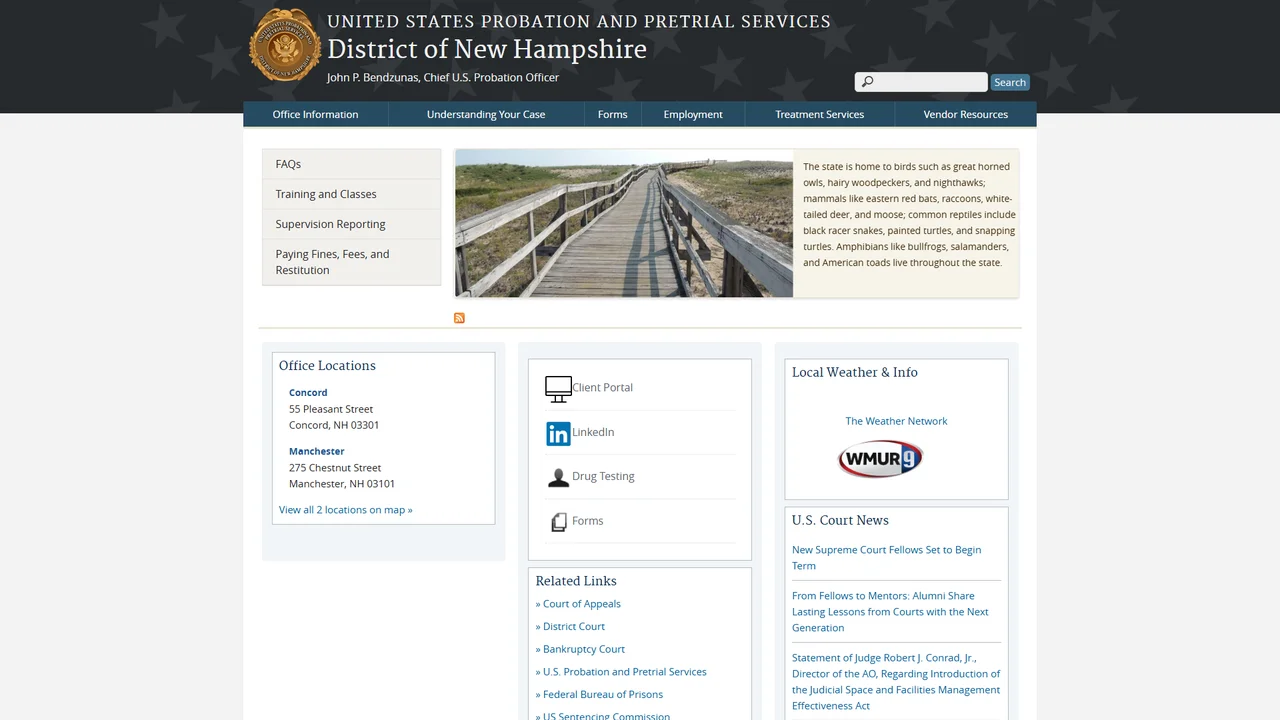Open the Client Portal monitor icon
This screenshot has height=720, width=1280.
(558, 388)
